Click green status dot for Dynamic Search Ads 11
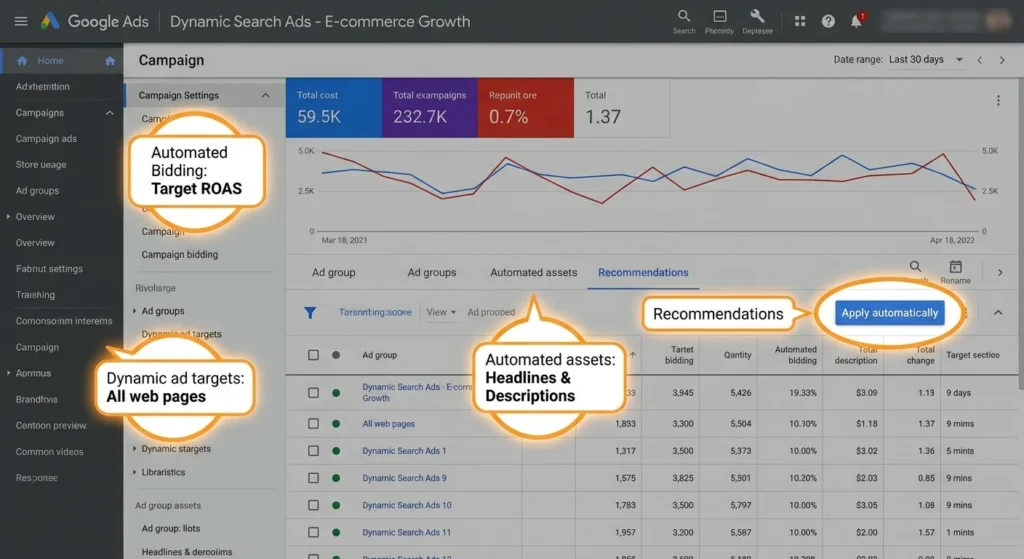Image resolution: width=1024 pixels, height=559 pixels. pyautogui.click(x=336, y=532)
